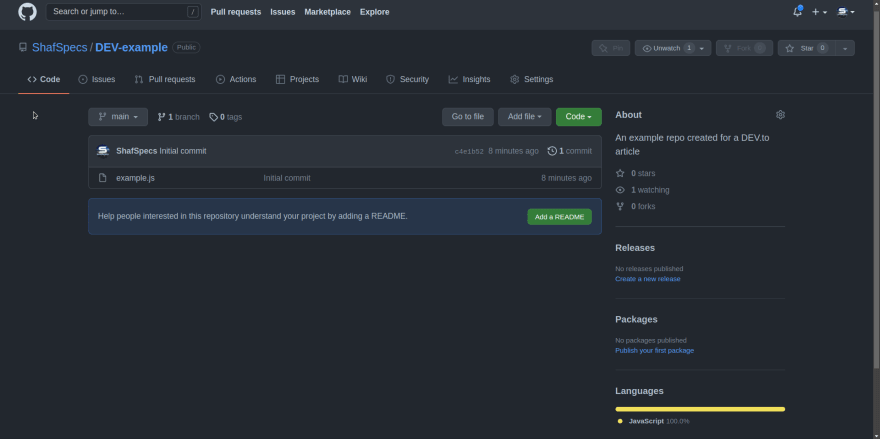
Task: Click the ShafSpecs author name in commit row
Action: click(136, 151)
